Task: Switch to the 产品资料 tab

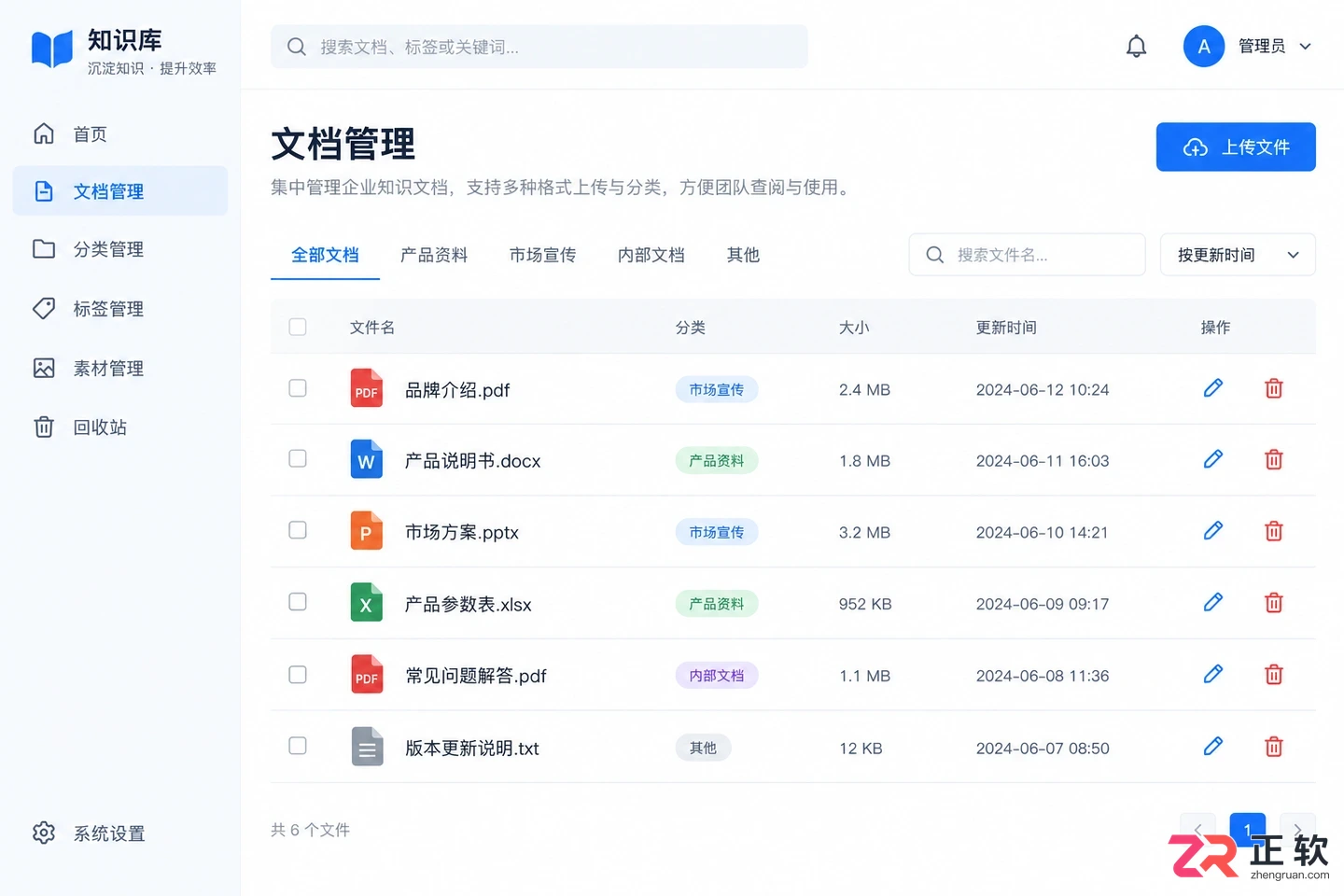Action: pos(434,255)
